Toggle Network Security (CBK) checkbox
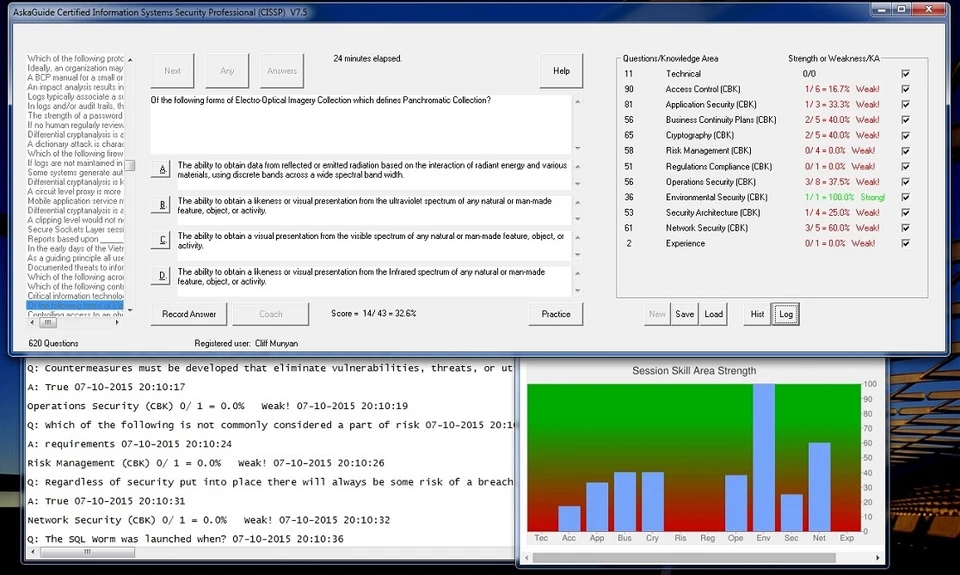 (x=906, y=228)
